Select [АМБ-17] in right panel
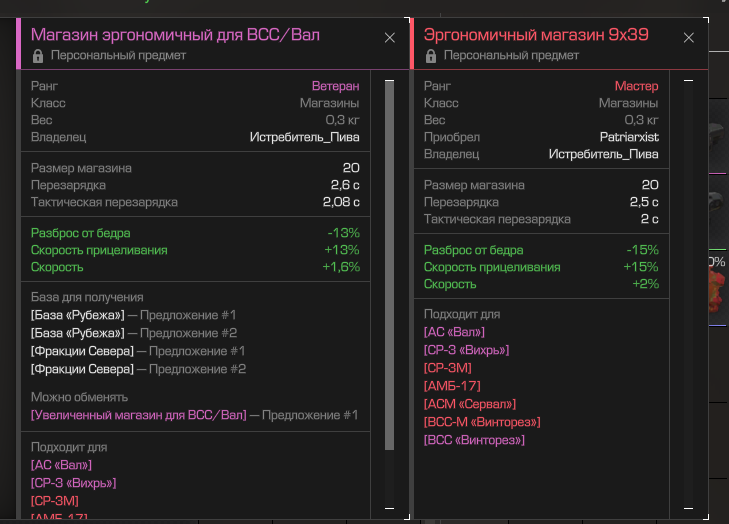The height and width of the screenshot is (524, 729). (x=452, y=386)
